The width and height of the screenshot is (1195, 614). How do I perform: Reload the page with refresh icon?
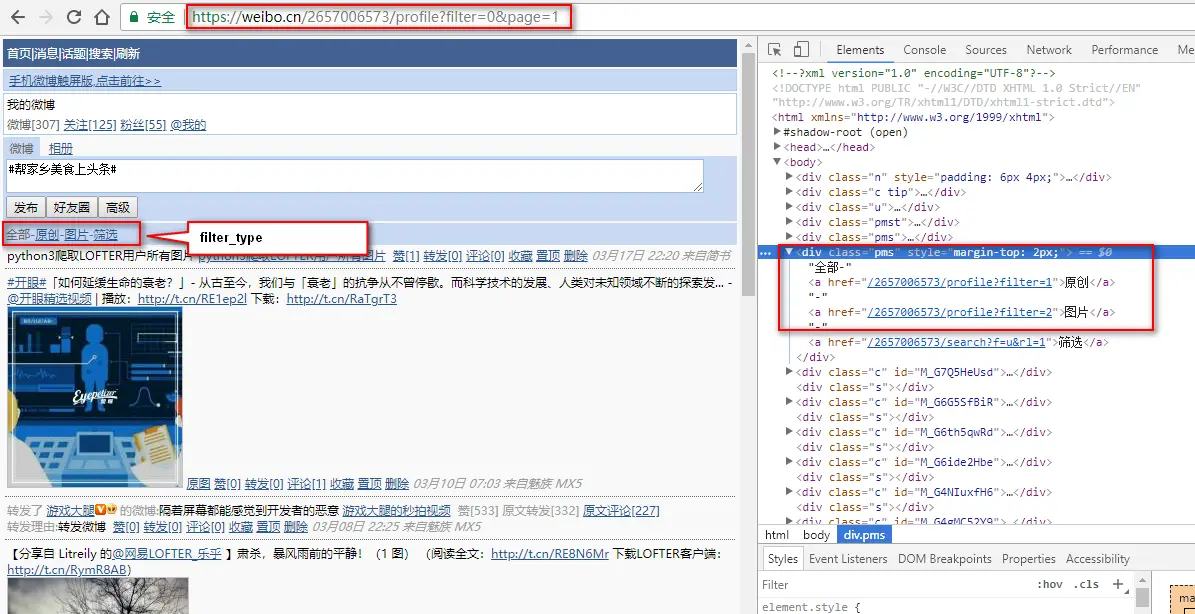coord(74,16)
